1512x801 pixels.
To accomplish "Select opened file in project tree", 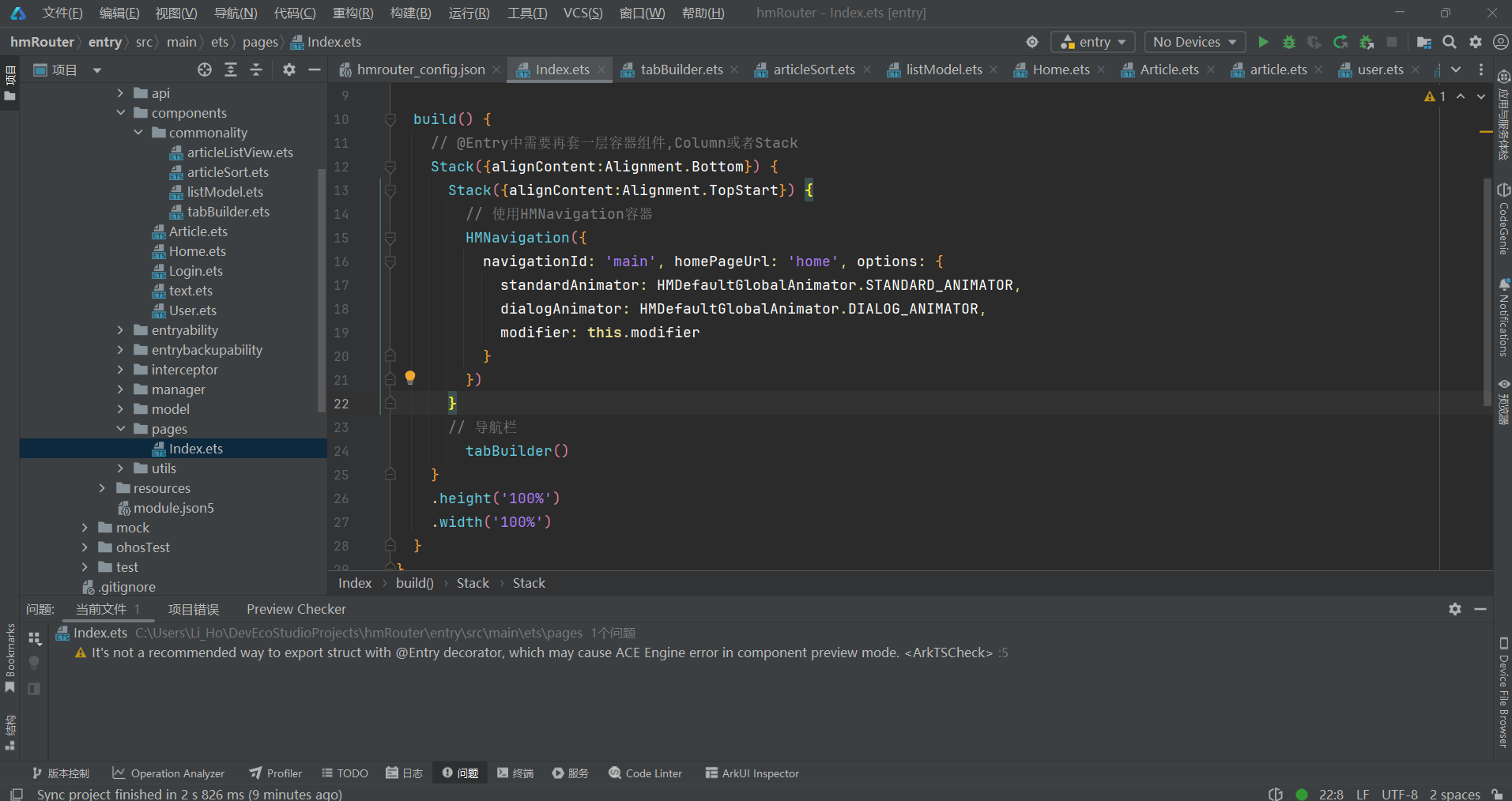I will [x=205, y=70].
